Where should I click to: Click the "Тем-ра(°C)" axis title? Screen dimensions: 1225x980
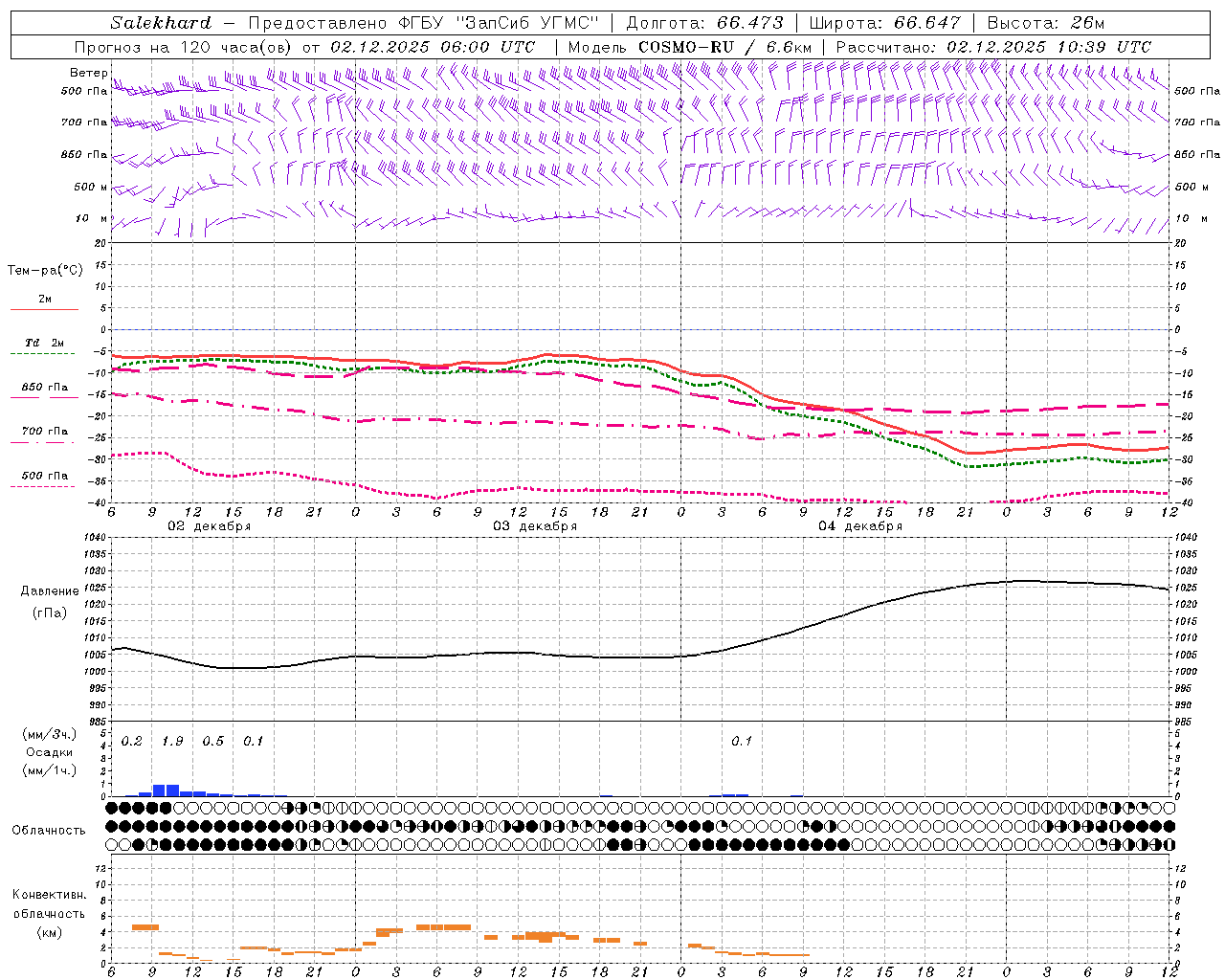tap(45, 271)
